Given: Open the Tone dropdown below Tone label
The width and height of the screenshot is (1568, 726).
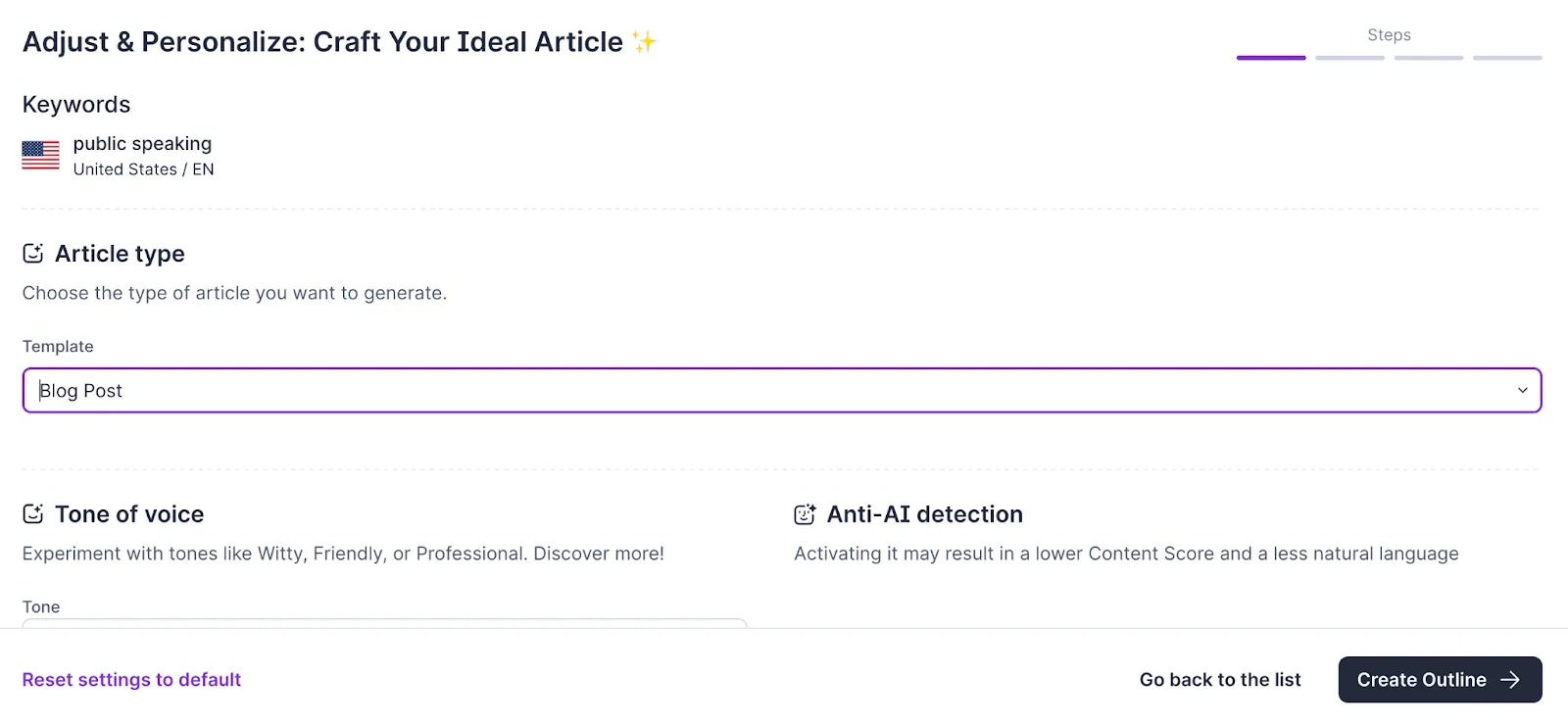Looking at the screenshot, I should 384,622.
